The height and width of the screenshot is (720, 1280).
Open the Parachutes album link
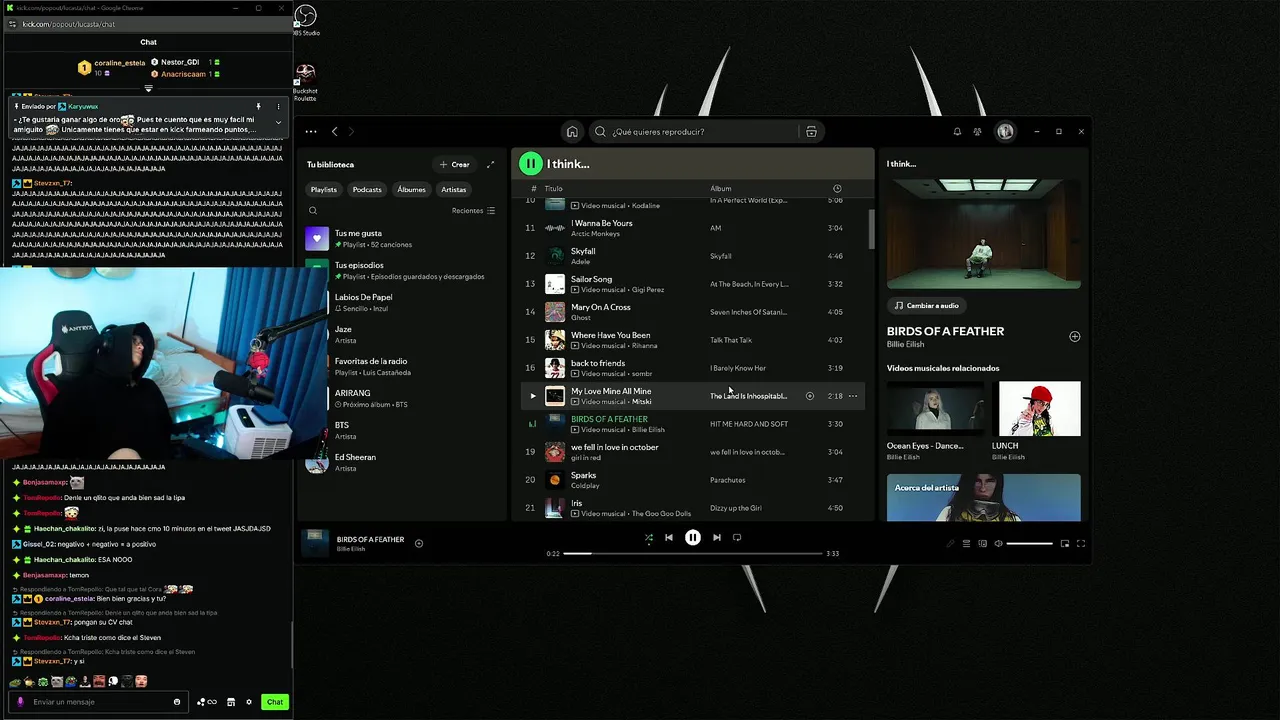click(x=728, y=480)
